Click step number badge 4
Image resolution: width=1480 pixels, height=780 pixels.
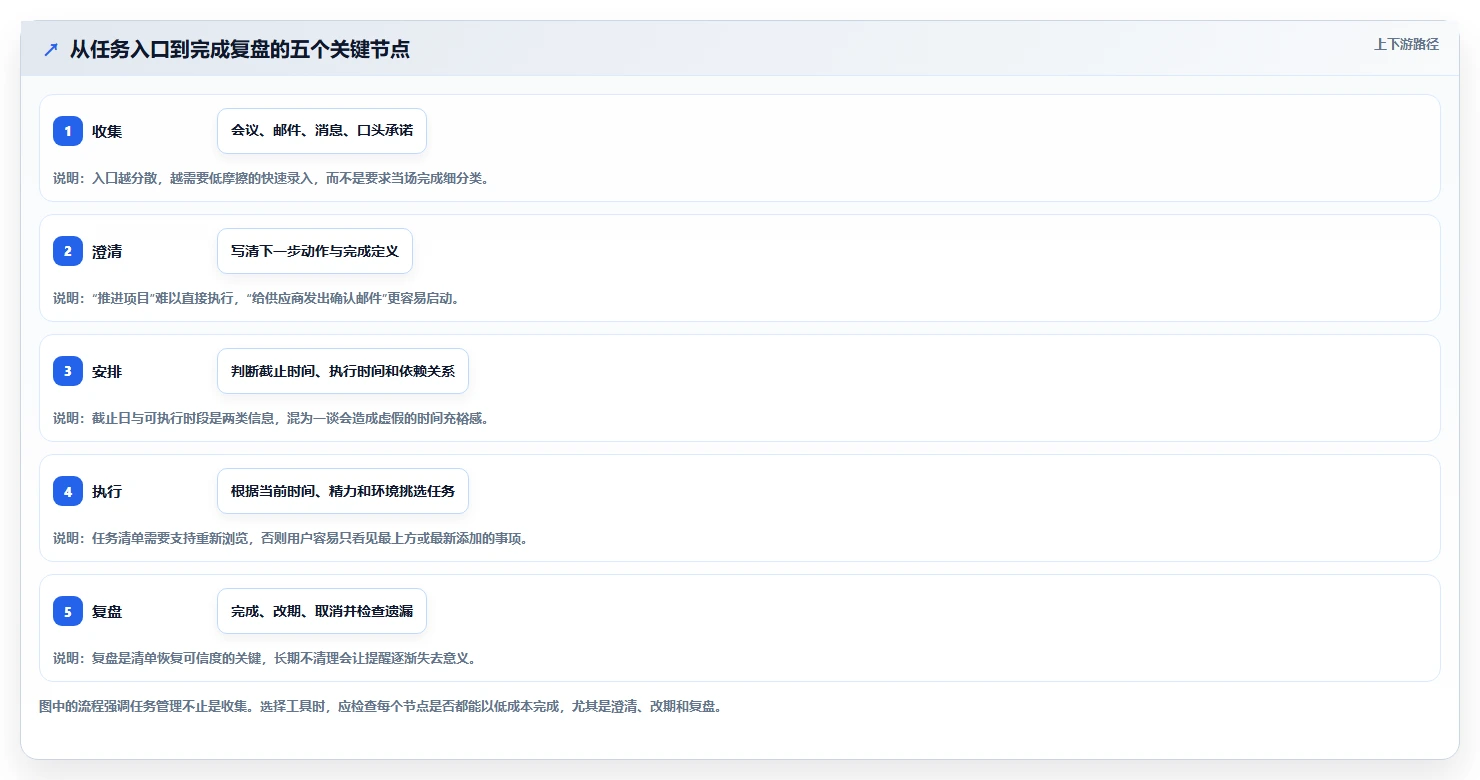[68, 491]
